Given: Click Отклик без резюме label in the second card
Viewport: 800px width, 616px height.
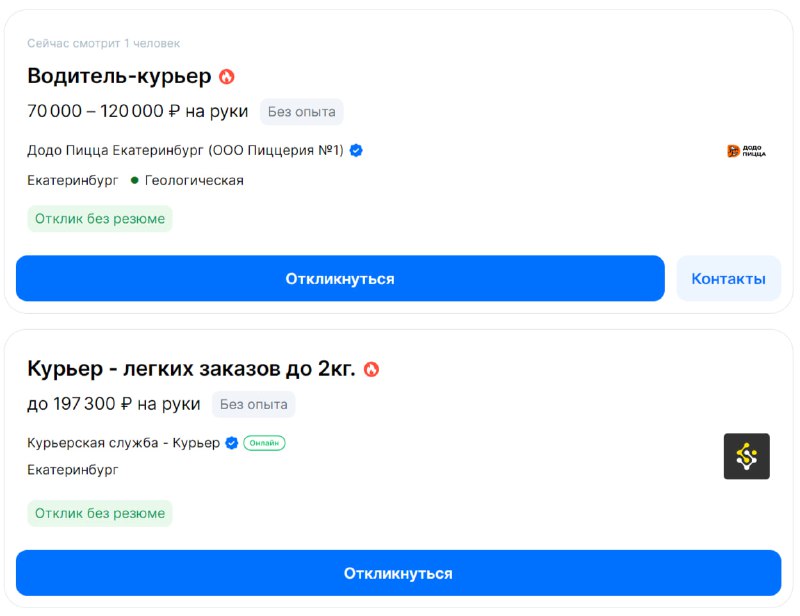Looking at the screenshot, I should click(x=100, y=513).
